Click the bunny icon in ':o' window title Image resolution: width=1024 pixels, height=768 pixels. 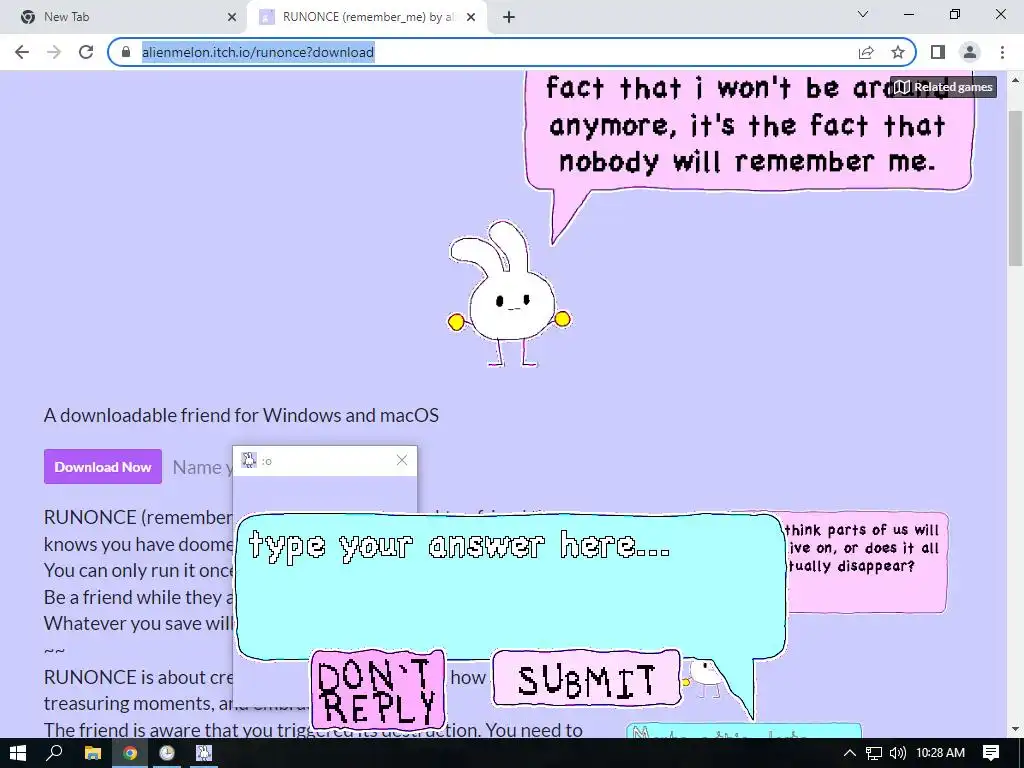point(249,460)
